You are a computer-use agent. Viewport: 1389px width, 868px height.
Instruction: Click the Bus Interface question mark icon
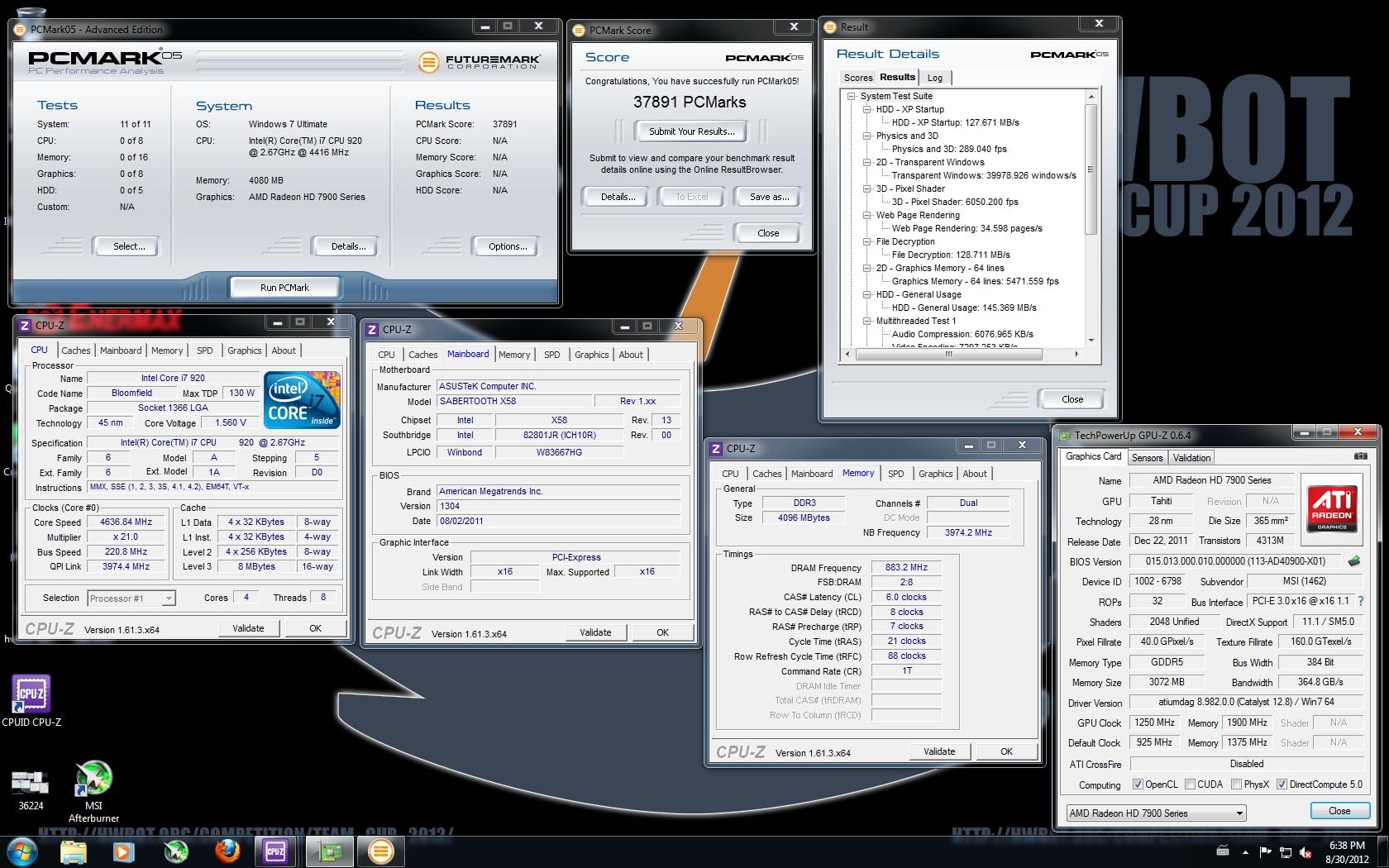1361,602
